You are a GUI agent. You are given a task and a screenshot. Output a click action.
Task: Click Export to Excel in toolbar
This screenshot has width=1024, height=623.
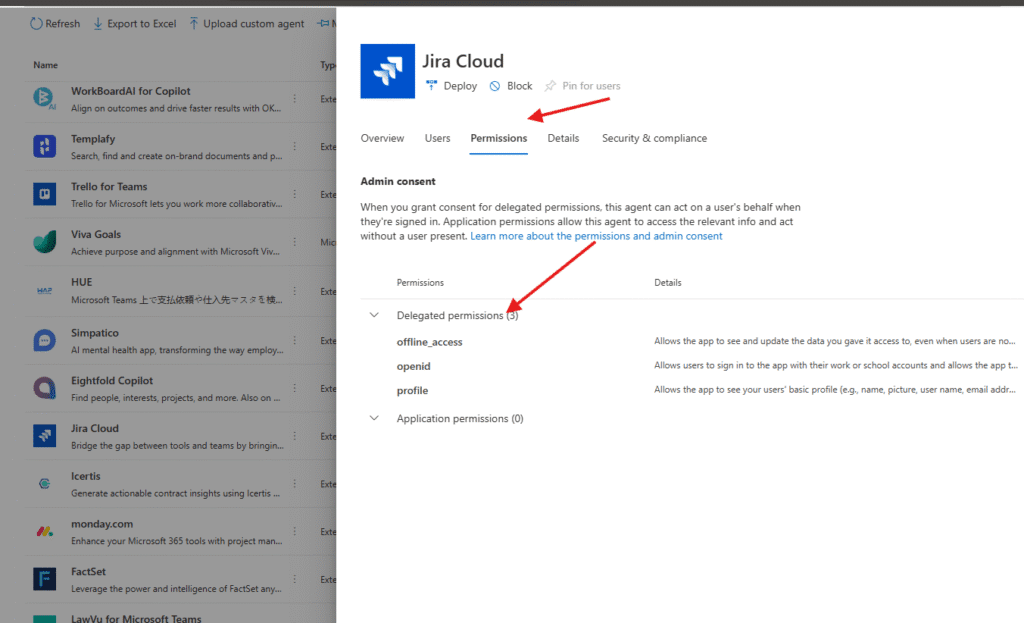(134, 24)
